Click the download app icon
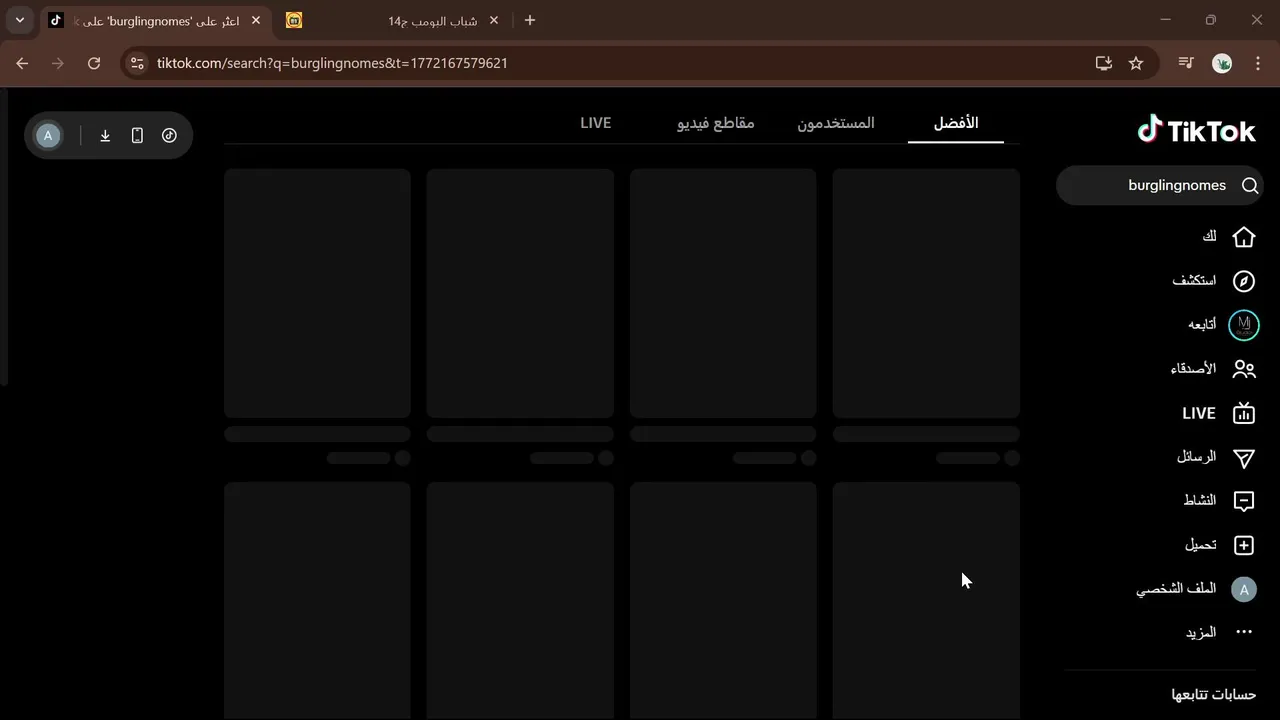The image size is (1280, 720). tap(105, 136)
